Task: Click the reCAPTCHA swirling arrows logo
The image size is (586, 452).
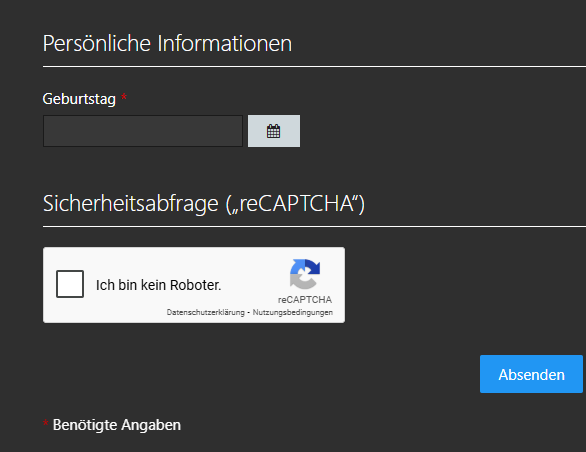Action: (305, 274)
